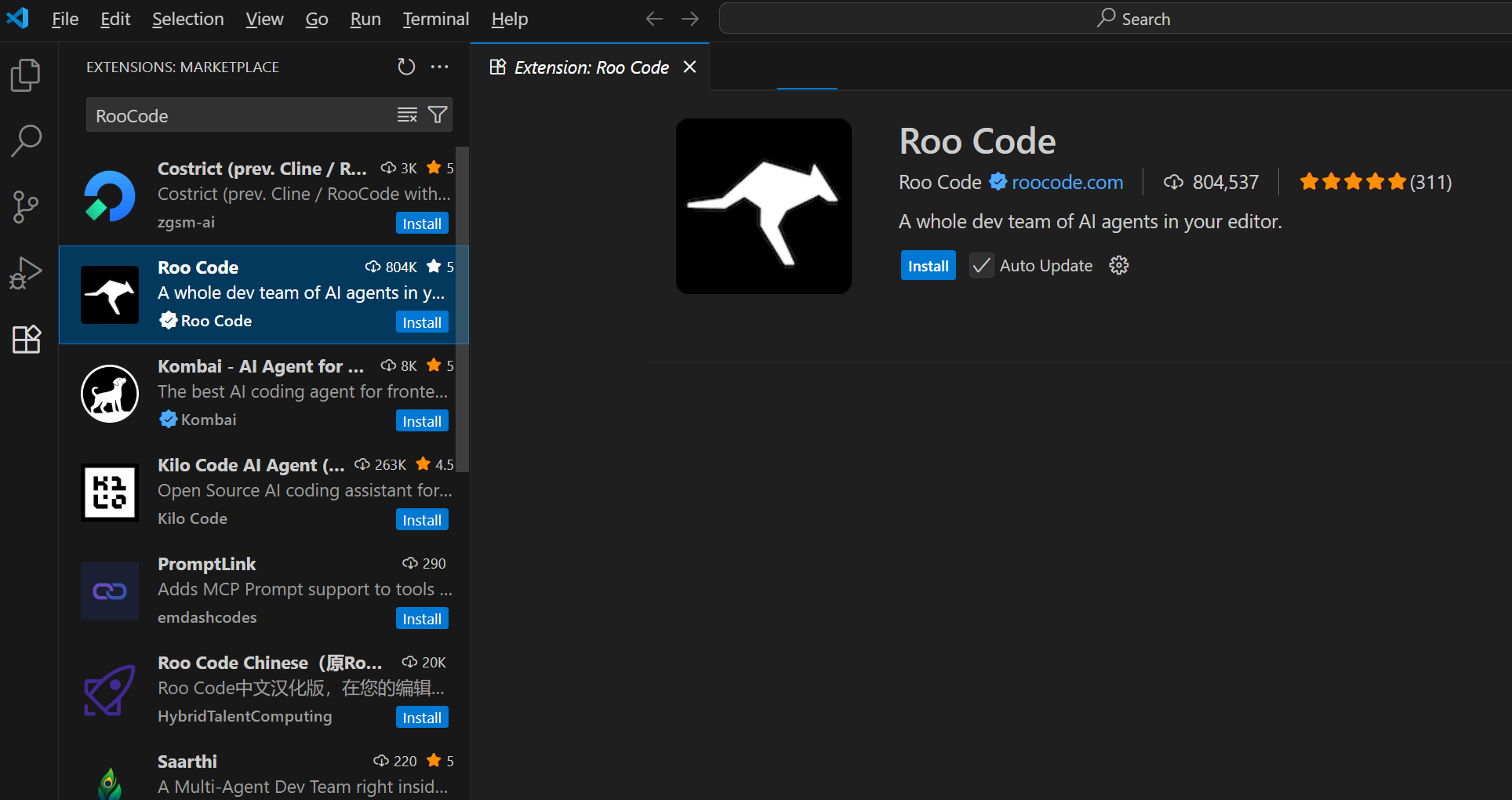This screenshot has height=800, width=1512.
Task: Install Roo Code from detail page
Action: [928, 266]
